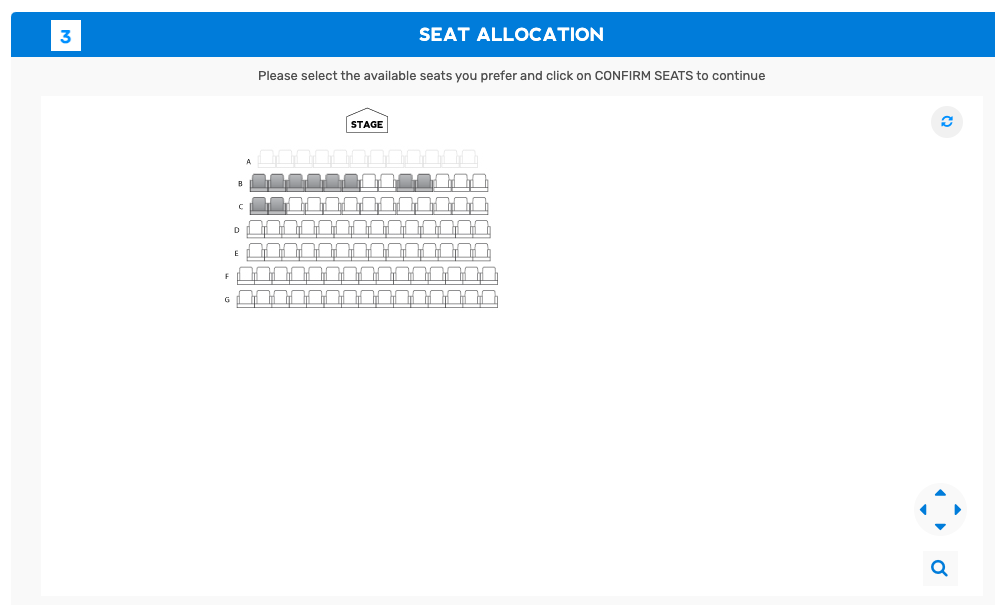Choose the rightmost seat in row C
Viewport: 995px width, 605px height.
tap(479, 205)
